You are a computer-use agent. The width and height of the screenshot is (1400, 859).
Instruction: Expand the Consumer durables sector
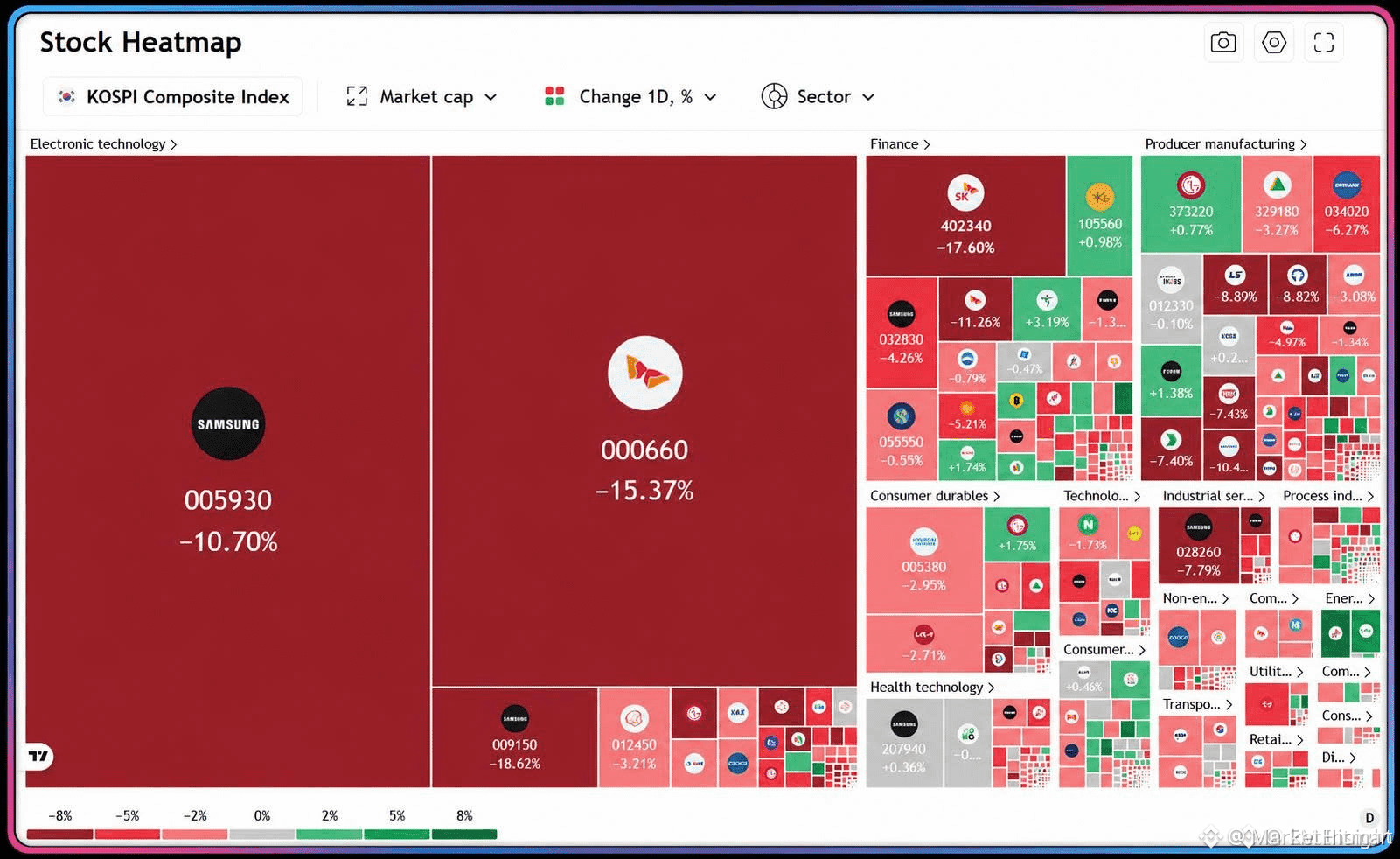click(x=935, y=495)
